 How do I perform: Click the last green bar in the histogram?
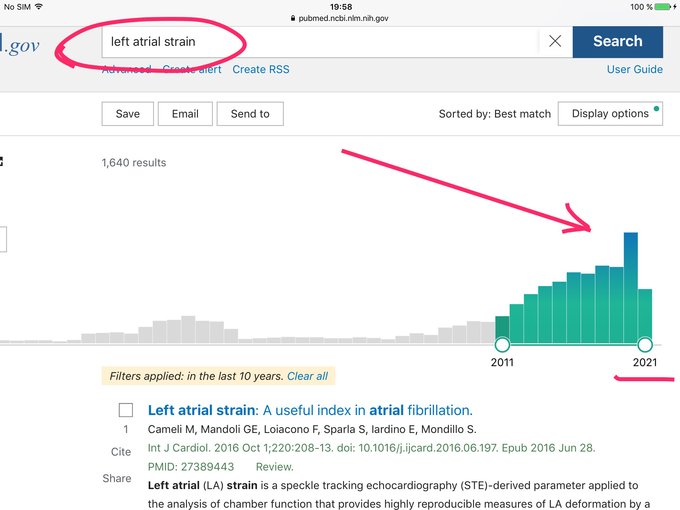click(645, 316)
